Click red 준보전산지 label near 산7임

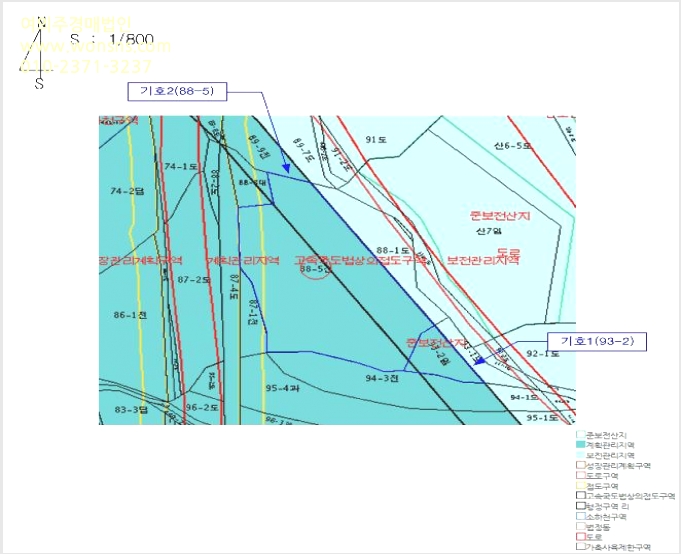(500, 215)
